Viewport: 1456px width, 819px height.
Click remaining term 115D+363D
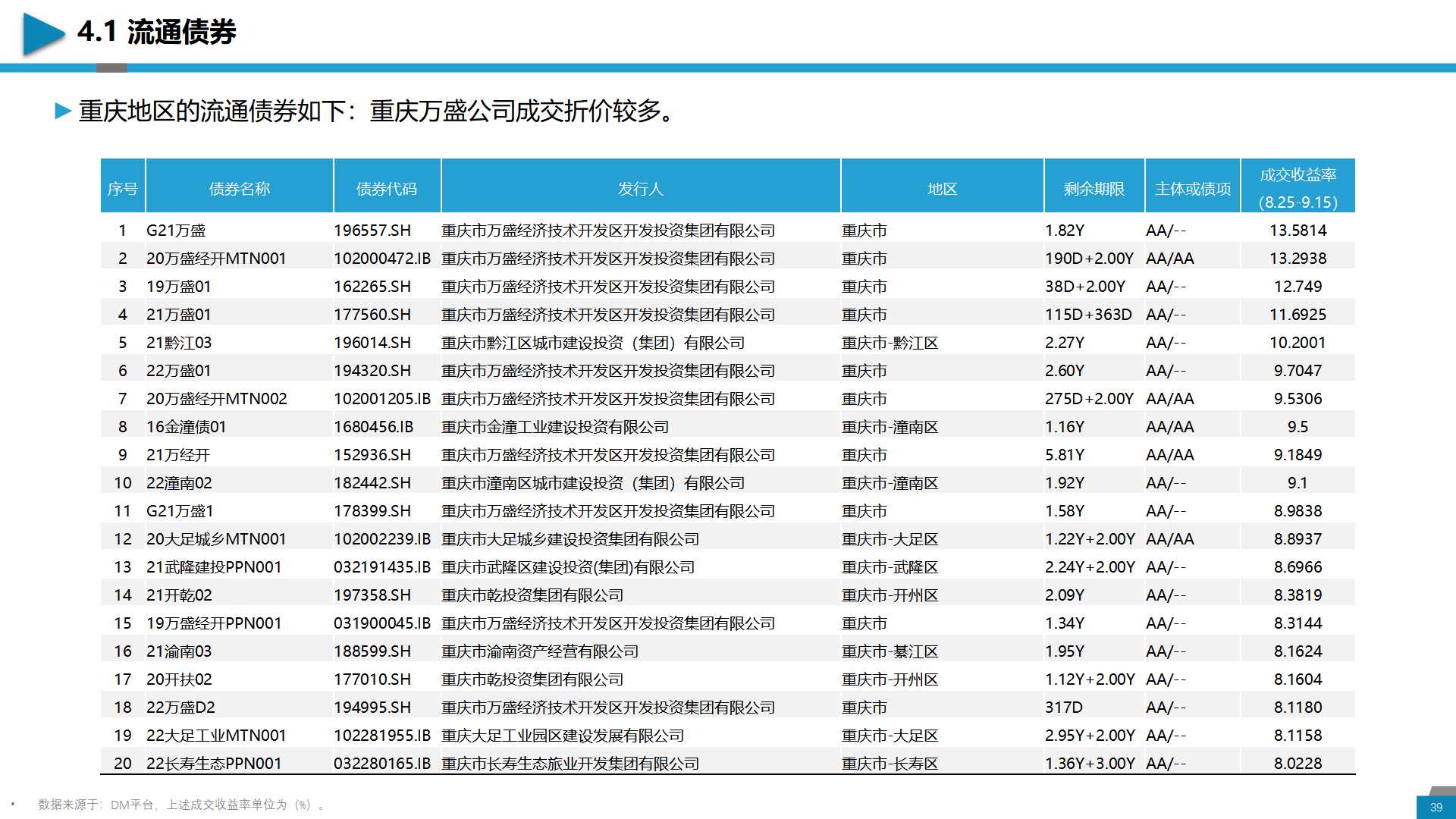(x=1088, y=315)
